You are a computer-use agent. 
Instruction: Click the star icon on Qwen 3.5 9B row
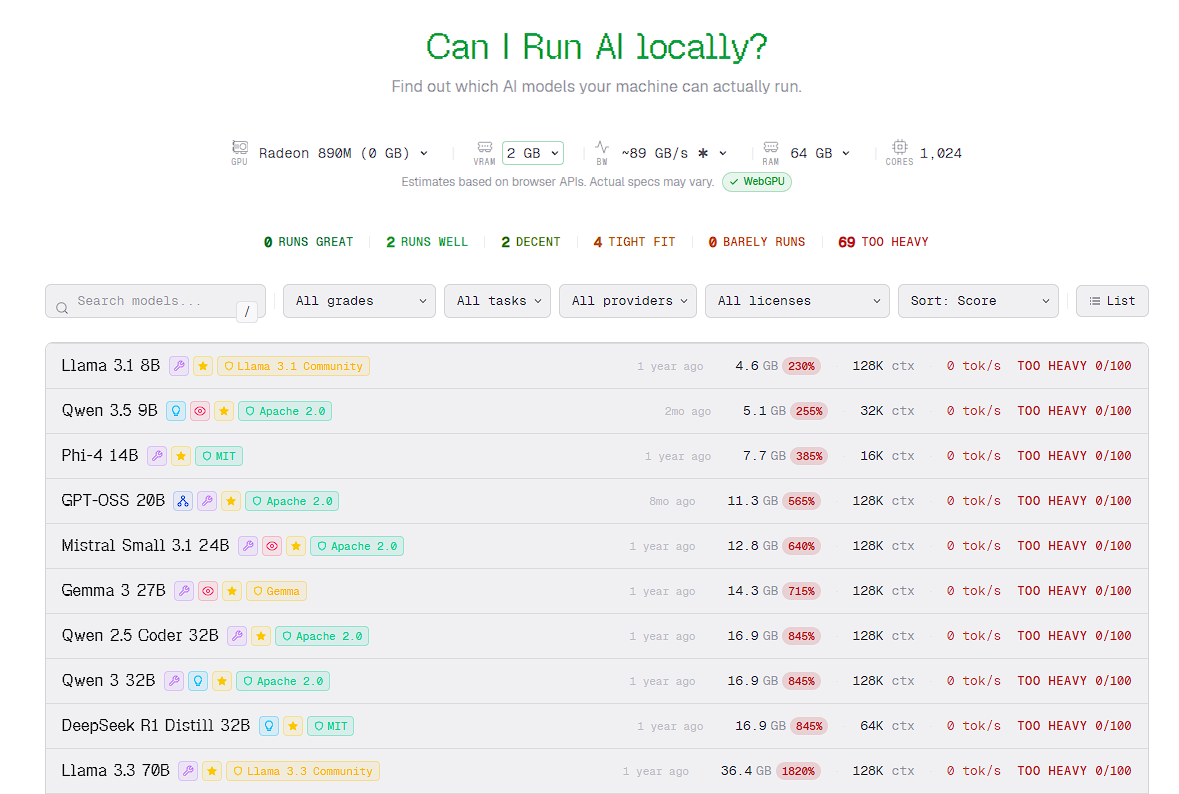pos(224,411)
